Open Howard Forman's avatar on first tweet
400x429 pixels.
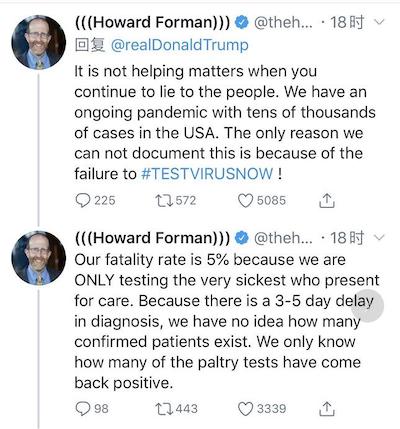click(39, 42)
